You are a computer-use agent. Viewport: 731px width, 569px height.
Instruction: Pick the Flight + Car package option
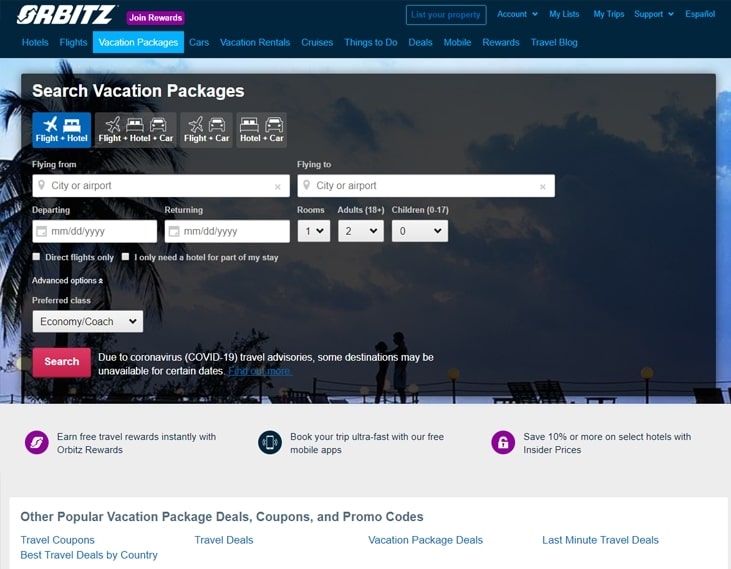click(207, 130)
